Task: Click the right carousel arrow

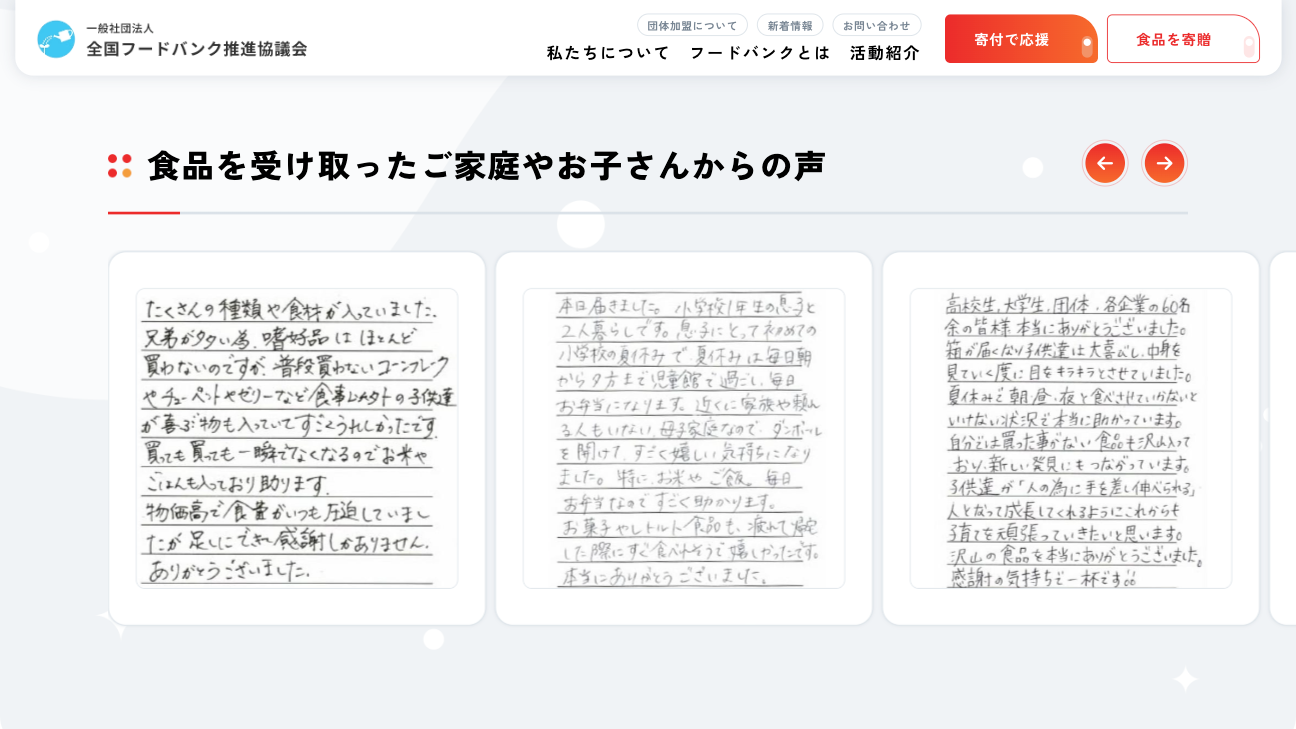Action: click(x=1164, y=163)
